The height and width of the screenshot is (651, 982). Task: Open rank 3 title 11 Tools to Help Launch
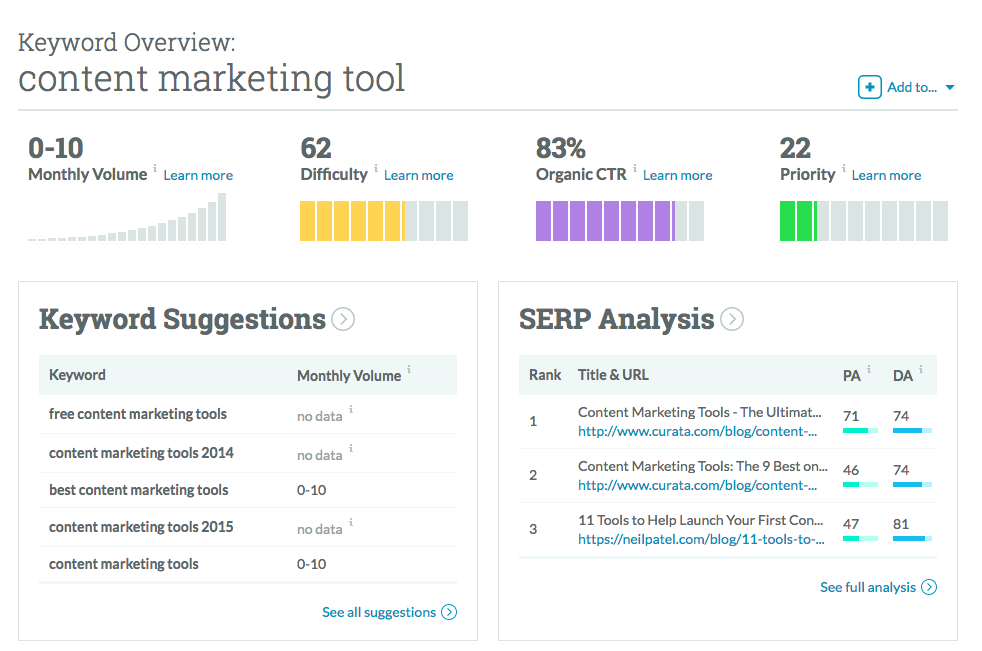tap(700, 520)
